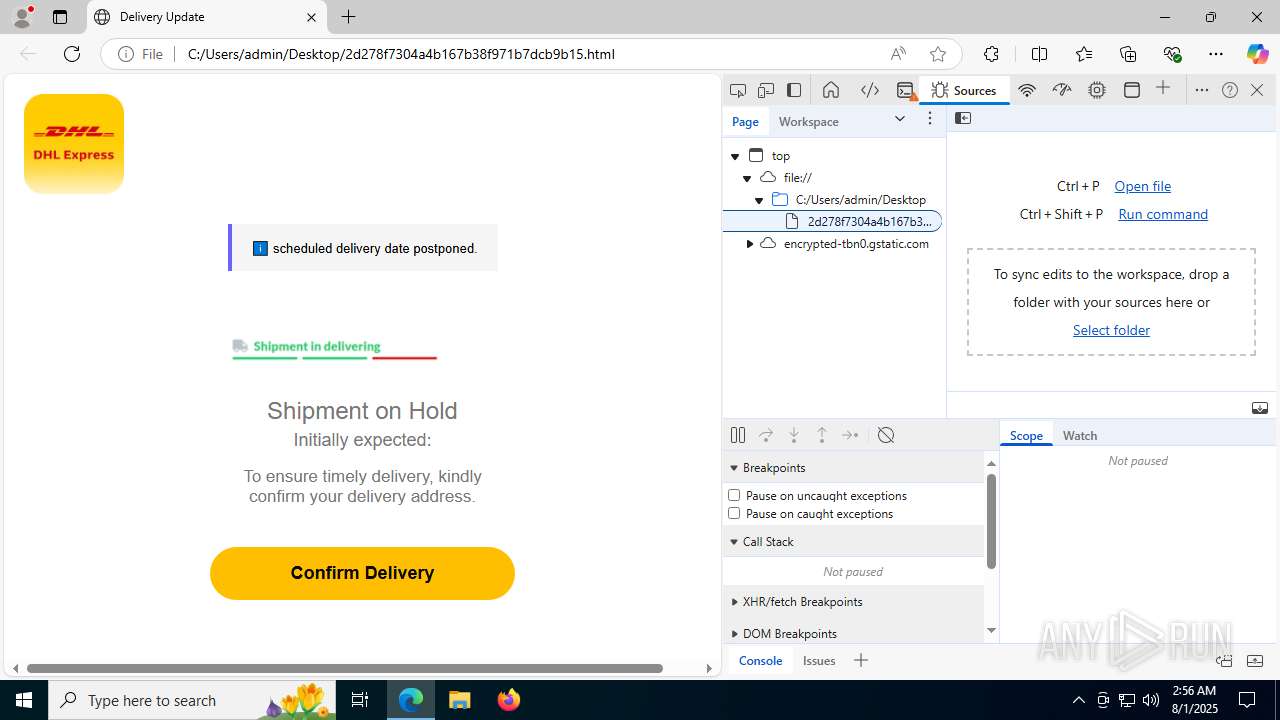This screenshot has width=1280, height=720.
Task: Toggle device emulation in DevTools
Action: (766, 90)
